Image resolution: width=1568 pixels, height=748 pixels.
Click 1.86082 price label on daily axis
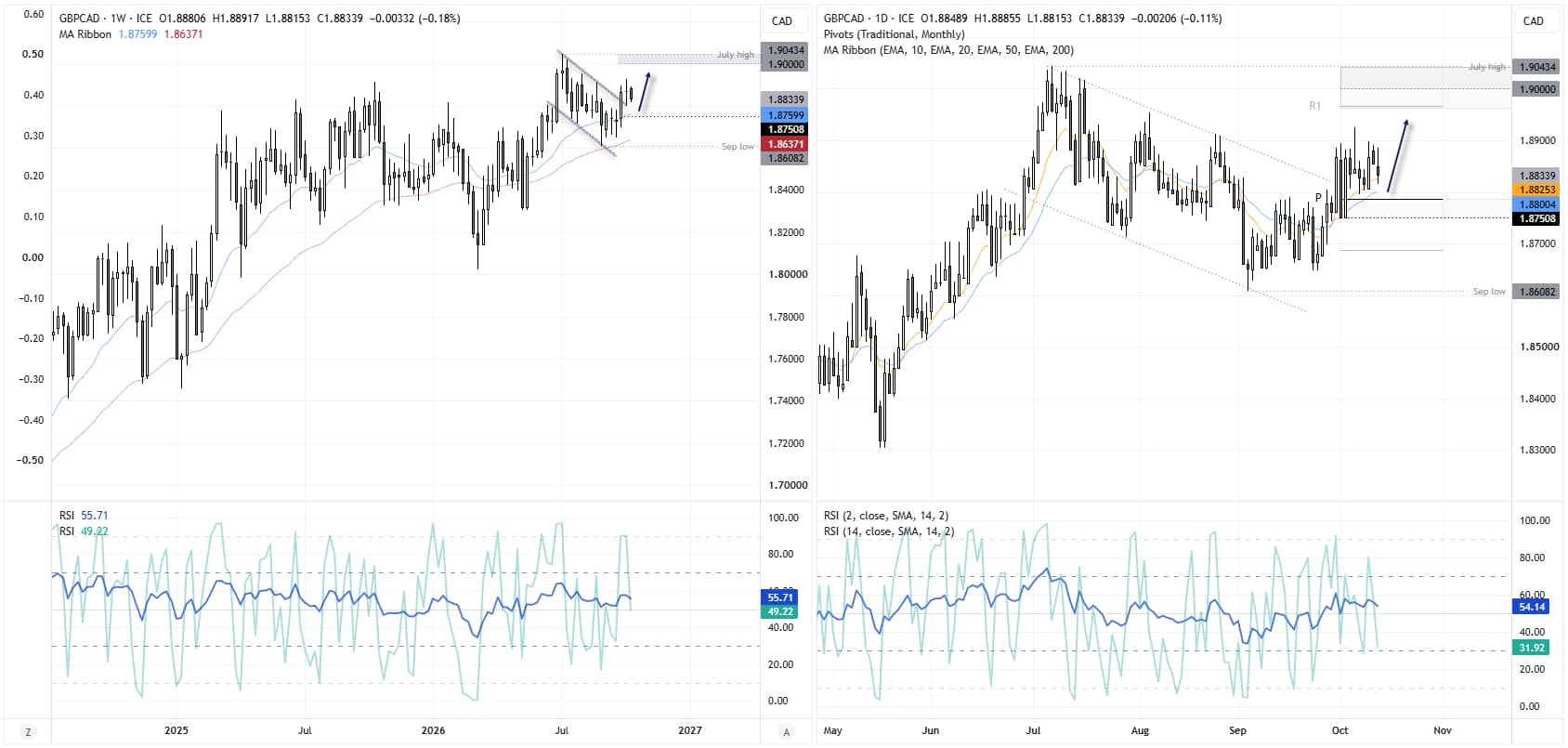(x=1536, y=292)
